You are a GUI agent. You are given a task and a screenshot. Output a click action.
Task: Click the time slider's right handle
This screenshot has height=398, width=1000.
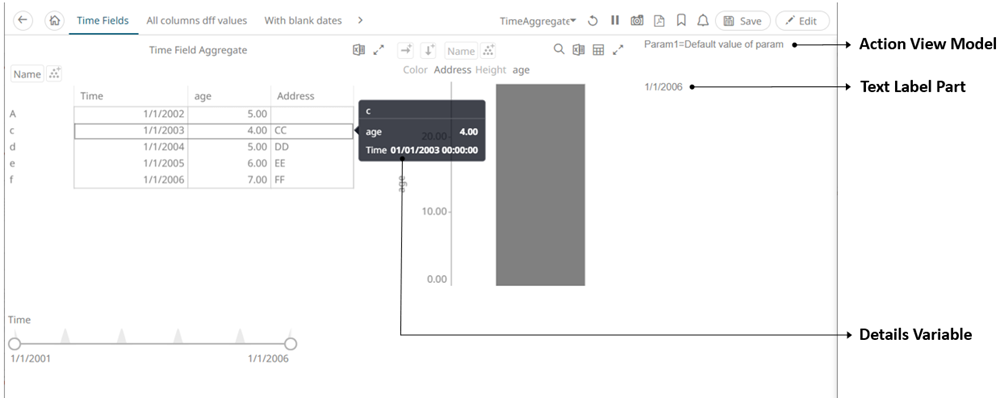(x=290, y=344)
